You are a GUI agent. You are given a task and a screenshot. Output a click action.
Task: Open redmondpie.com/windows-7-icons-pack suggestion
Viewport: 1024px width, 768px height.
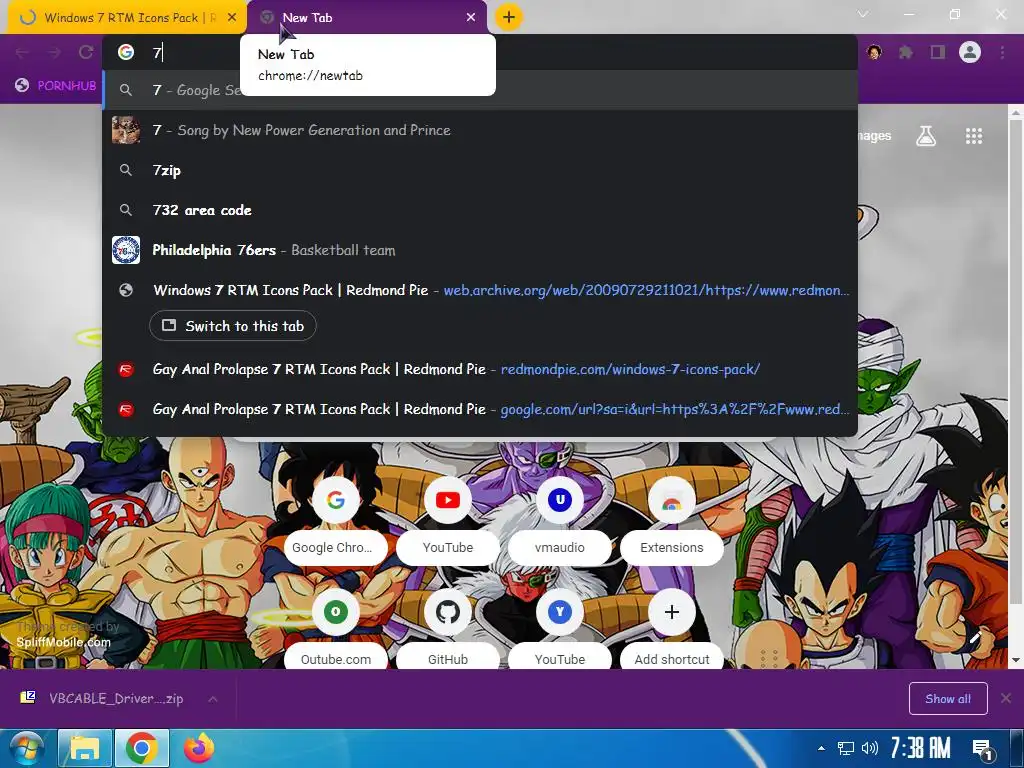point(479,370)
